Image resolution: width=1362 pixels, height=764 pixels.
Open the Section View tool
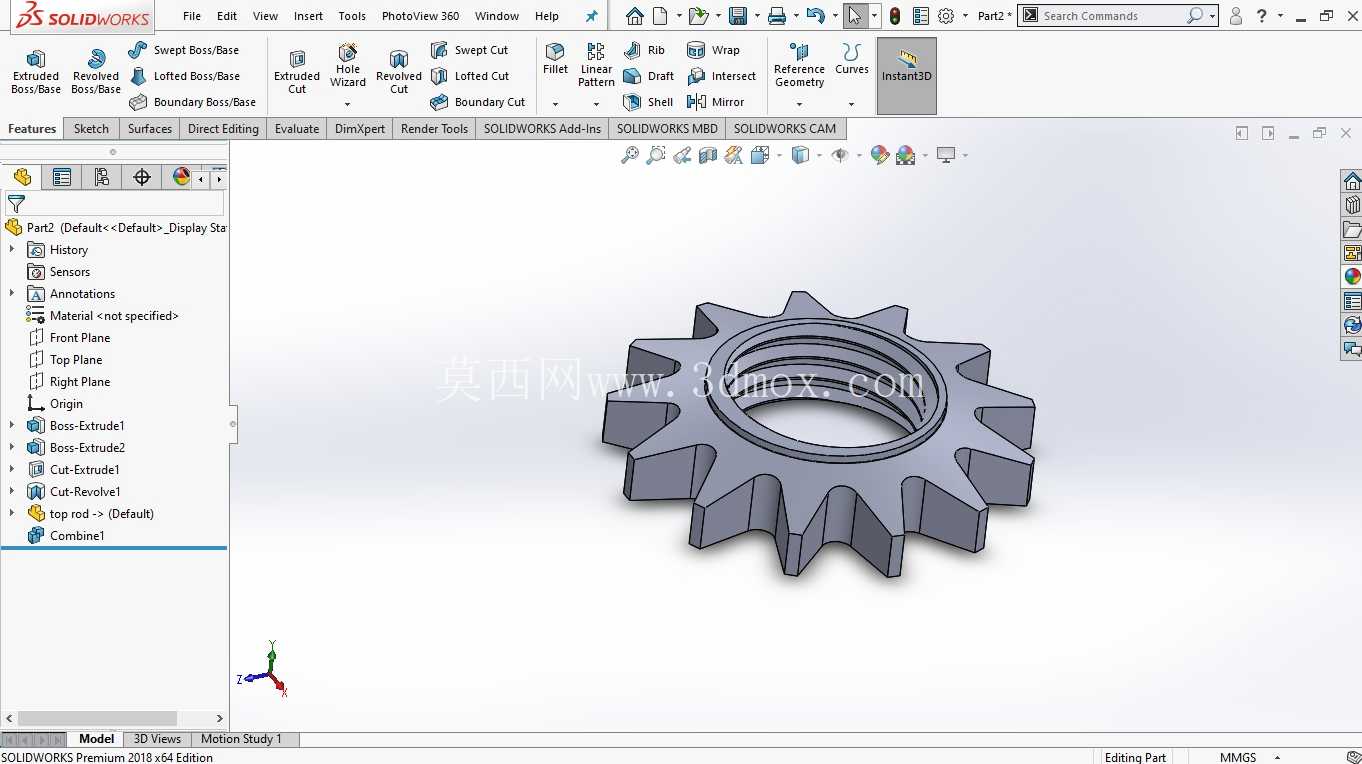(x=708, y=155)
